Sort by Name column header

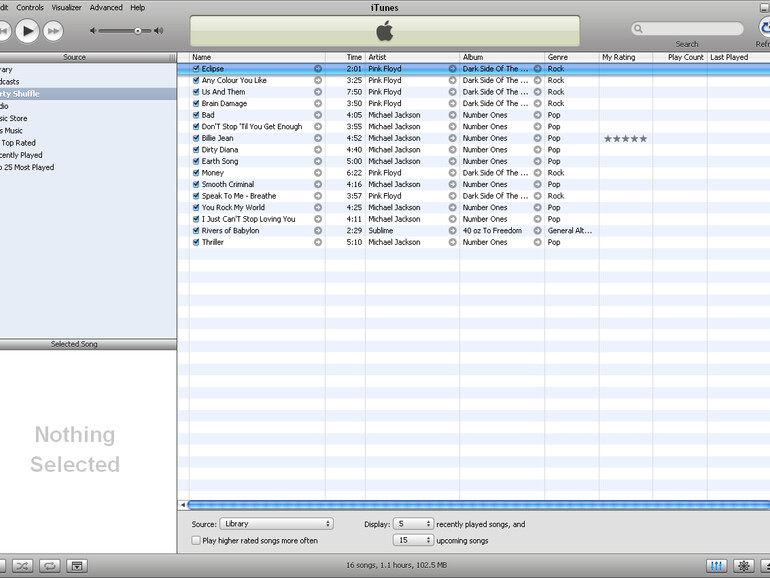(257, 57)
